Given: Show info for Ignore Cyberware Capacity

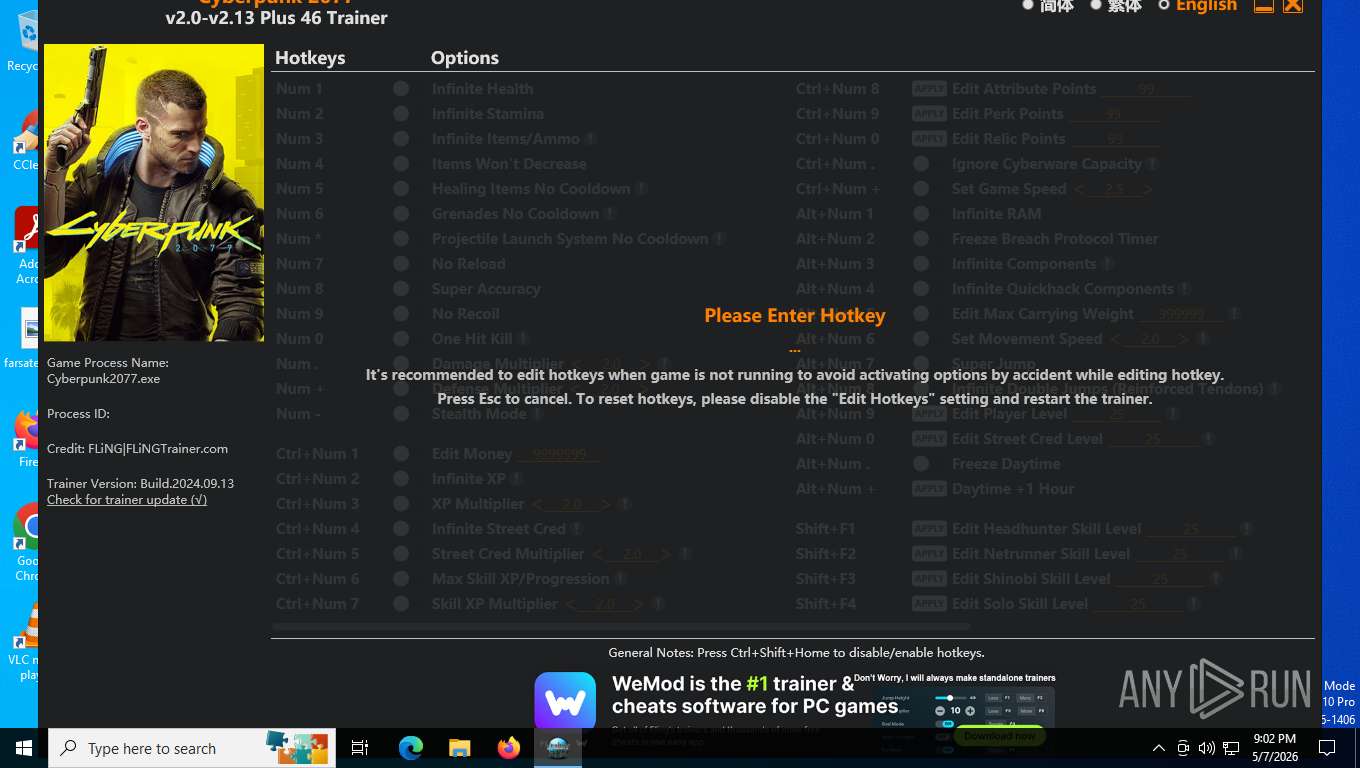Looking at the screenshot, I should click(1153, 164).
